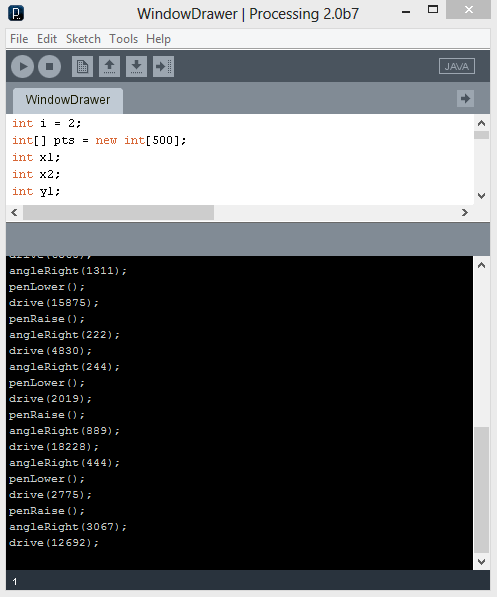497x597 pixels.
Task: Click the editor scroll down arrow
Action: coord(481,196)
